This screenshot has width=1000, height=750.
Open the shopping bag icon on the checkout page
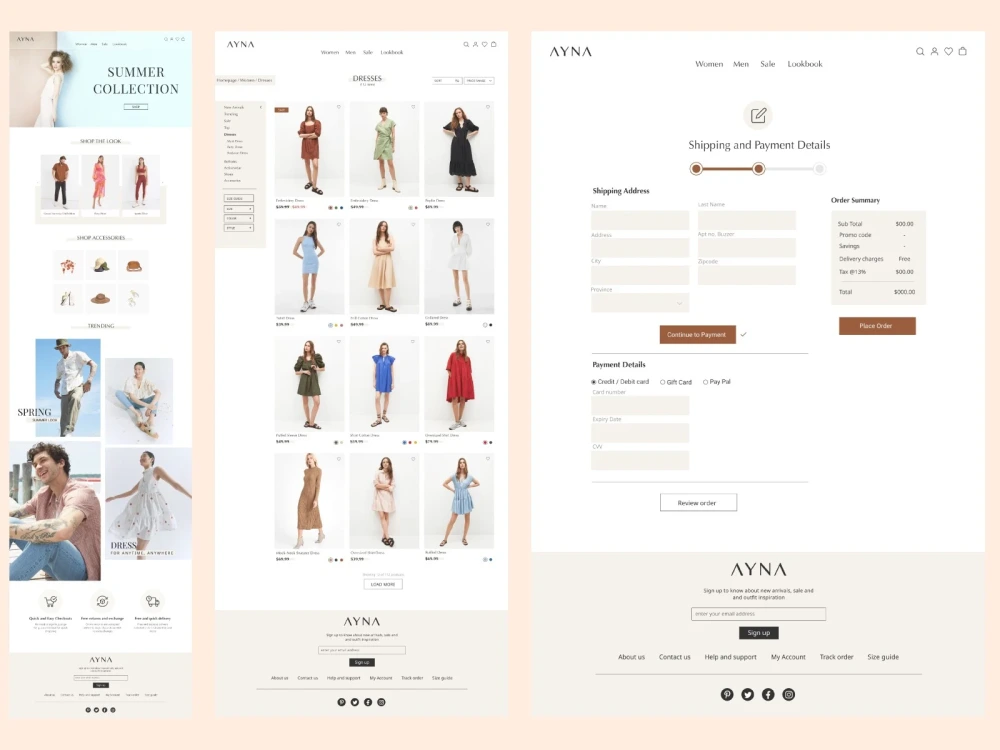click(x=963, y=51)
